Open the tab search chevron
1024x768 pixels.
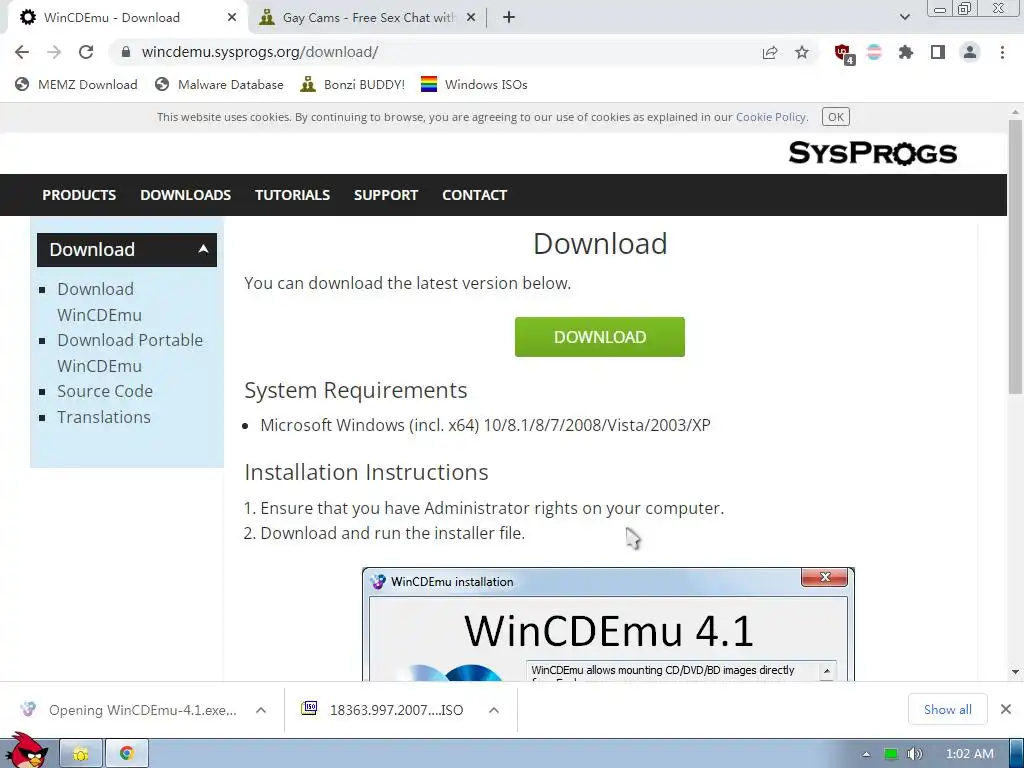[904, 18]
